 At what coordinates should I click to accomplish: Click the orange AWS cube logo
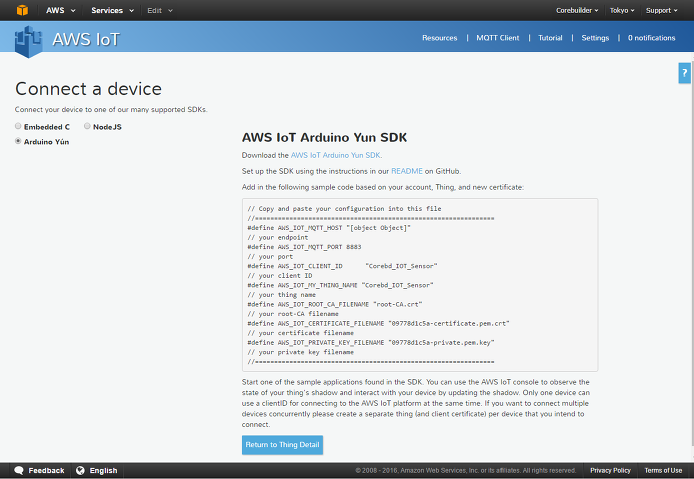(x=22, y=10)
